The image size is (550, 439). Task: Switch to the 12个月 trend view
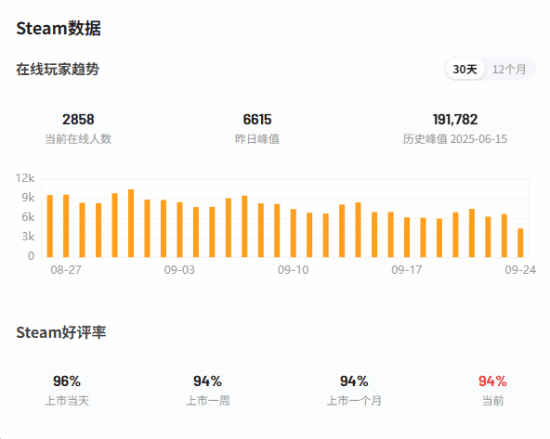click(x=509, y=69)
